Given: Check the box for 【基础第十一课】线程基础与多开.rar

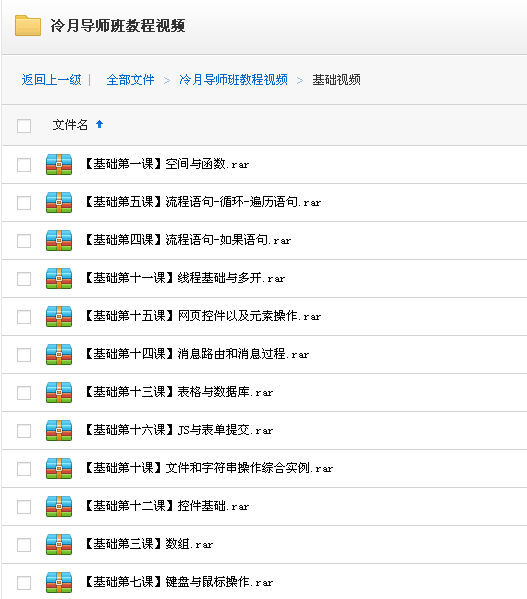Looking at the screenshot, I should (x=24, y=279).
